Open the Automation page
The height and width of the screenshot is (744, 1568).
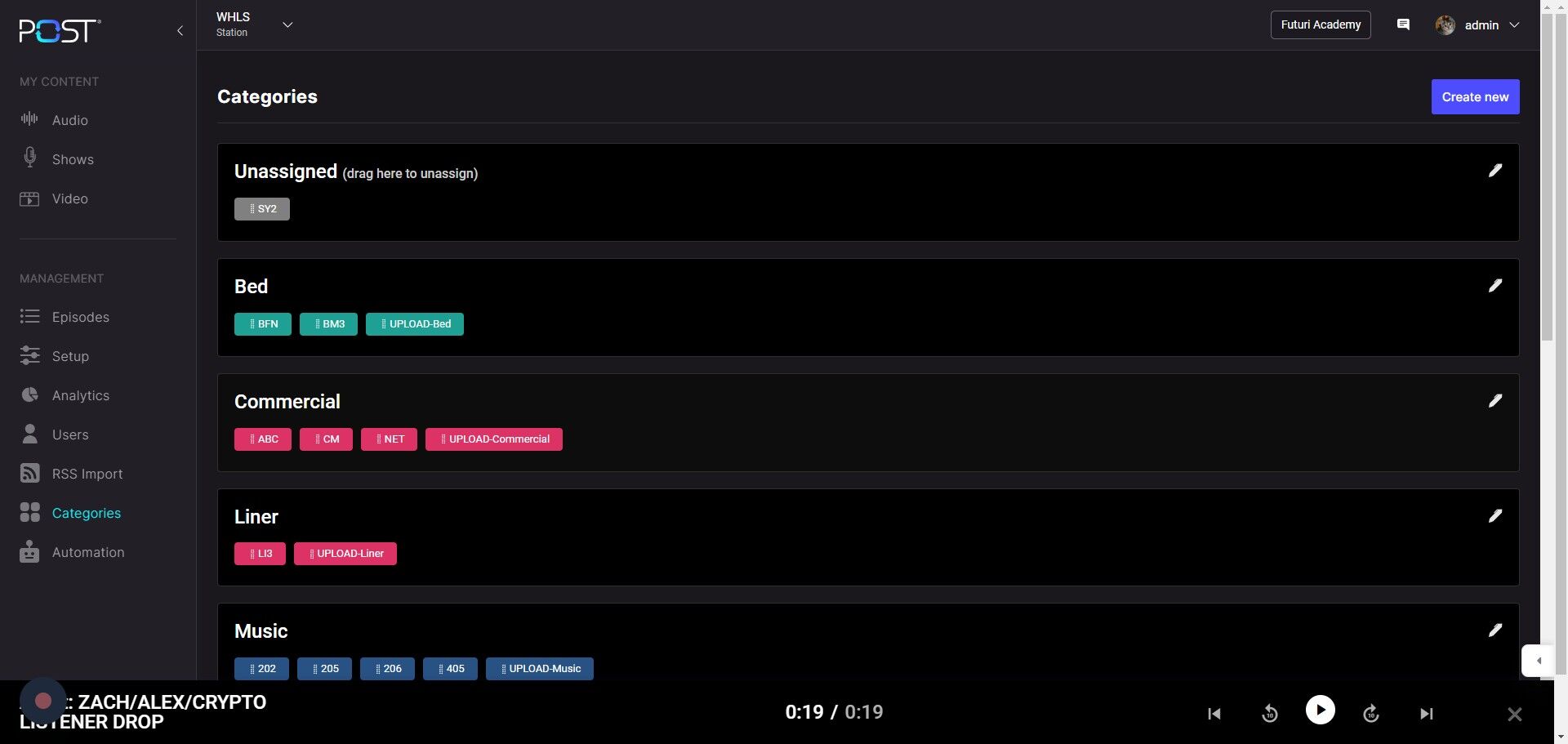point(87,552)
